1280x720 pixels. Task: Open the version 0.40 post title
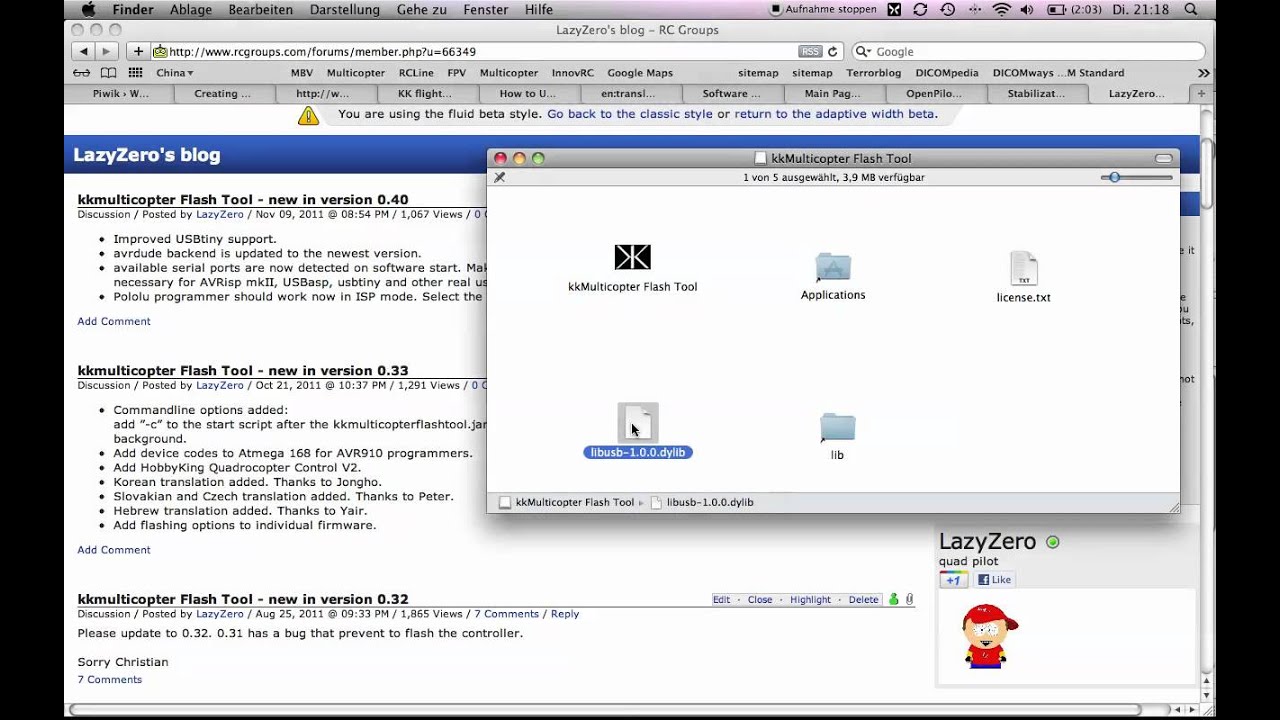pos(243,199)
